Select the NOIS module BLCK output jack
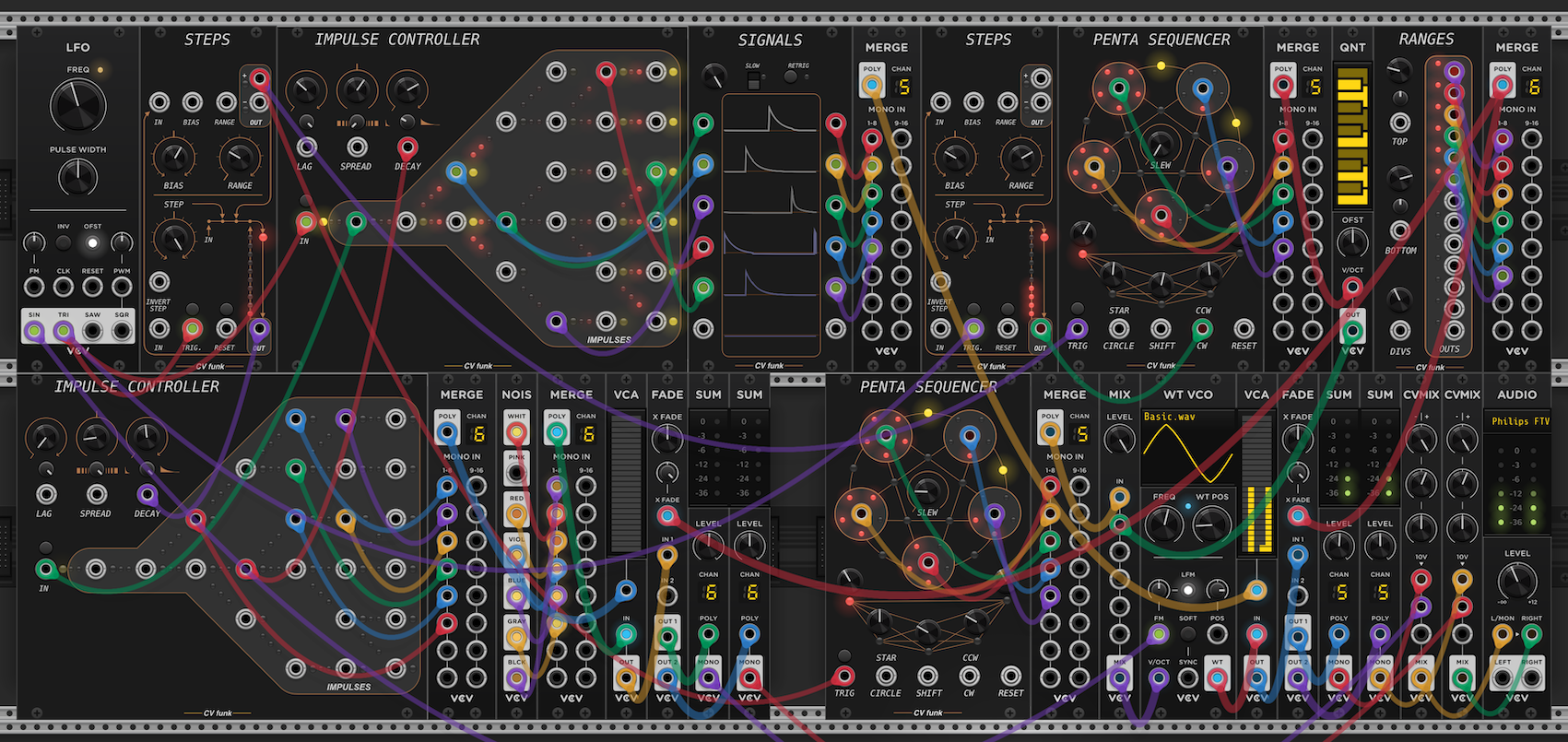The height and width of the screenshot is (742, 1568). click(516, 678)
